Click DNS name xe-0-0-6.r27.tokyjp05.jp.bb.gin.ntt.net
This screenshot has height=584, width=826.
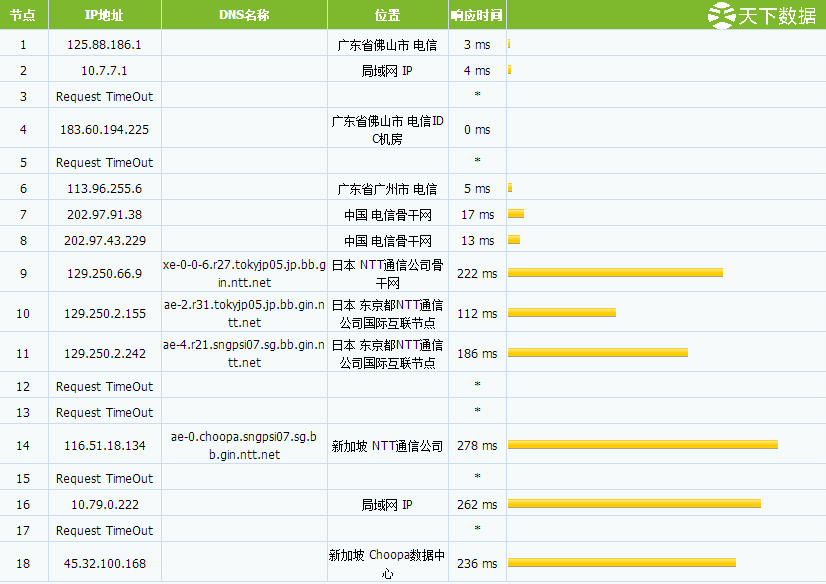pyautogui.click(x=243, y=273)
